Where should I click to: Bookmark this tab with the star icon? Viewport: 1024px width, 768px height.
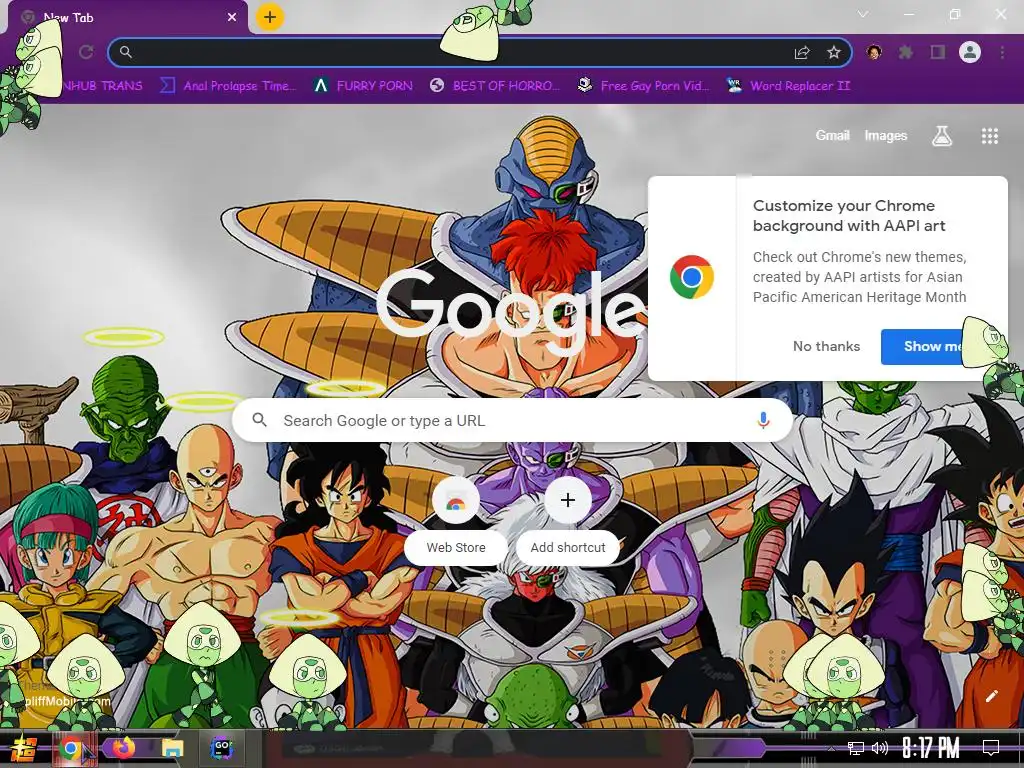(834, 53)
